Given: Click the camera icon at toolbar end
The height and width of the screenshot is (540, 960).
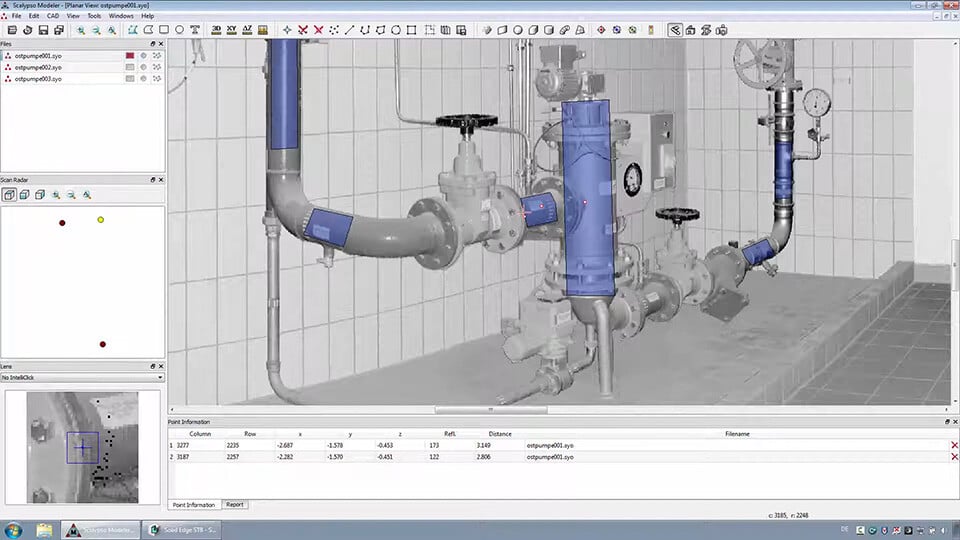Looking at the screenshot, I should tap(721, 30).
